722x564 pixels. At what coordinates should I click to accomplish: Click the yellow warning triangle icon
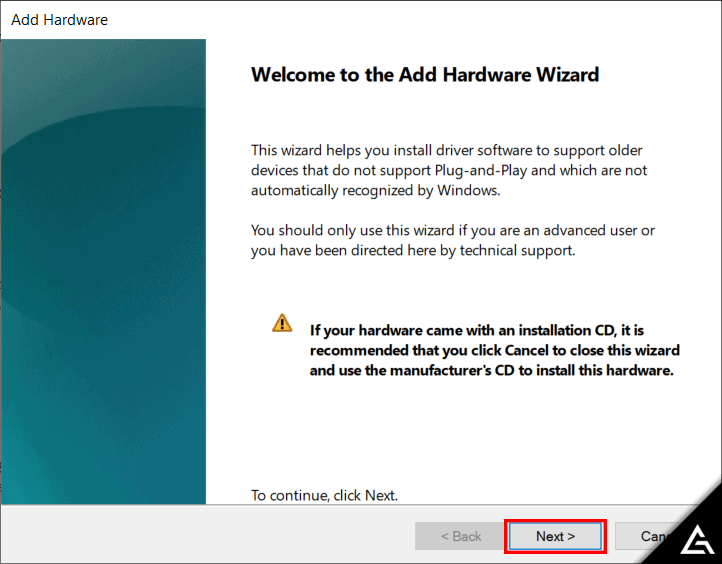pos(282,323)
